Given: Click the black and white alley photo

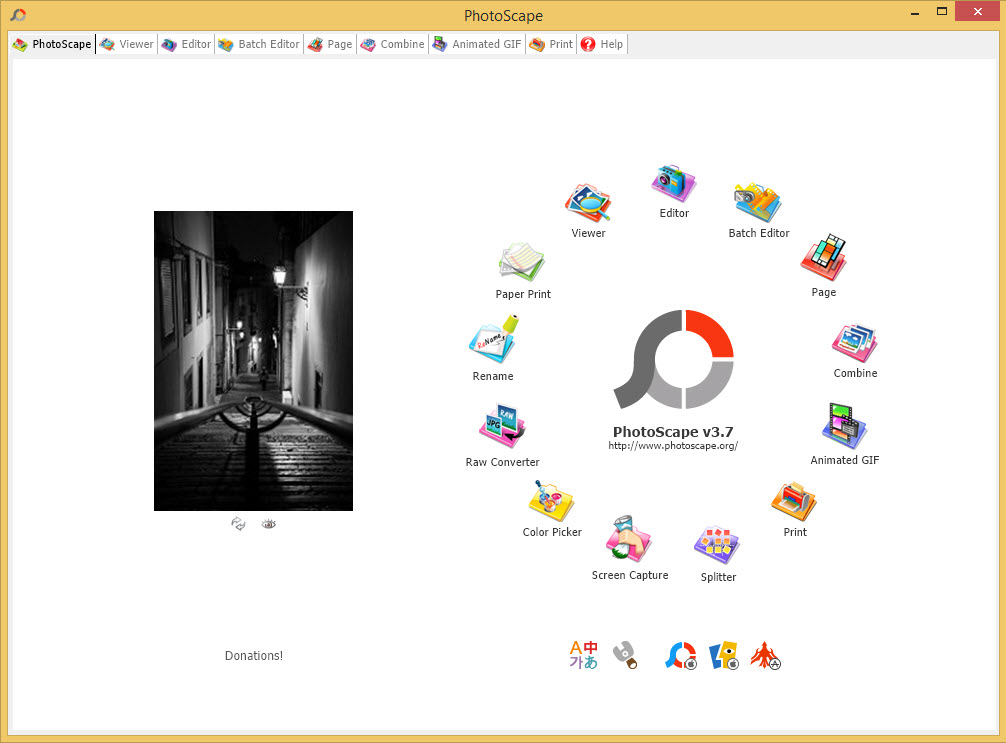Looking at the screenshot, I should [x=253, y=361].
